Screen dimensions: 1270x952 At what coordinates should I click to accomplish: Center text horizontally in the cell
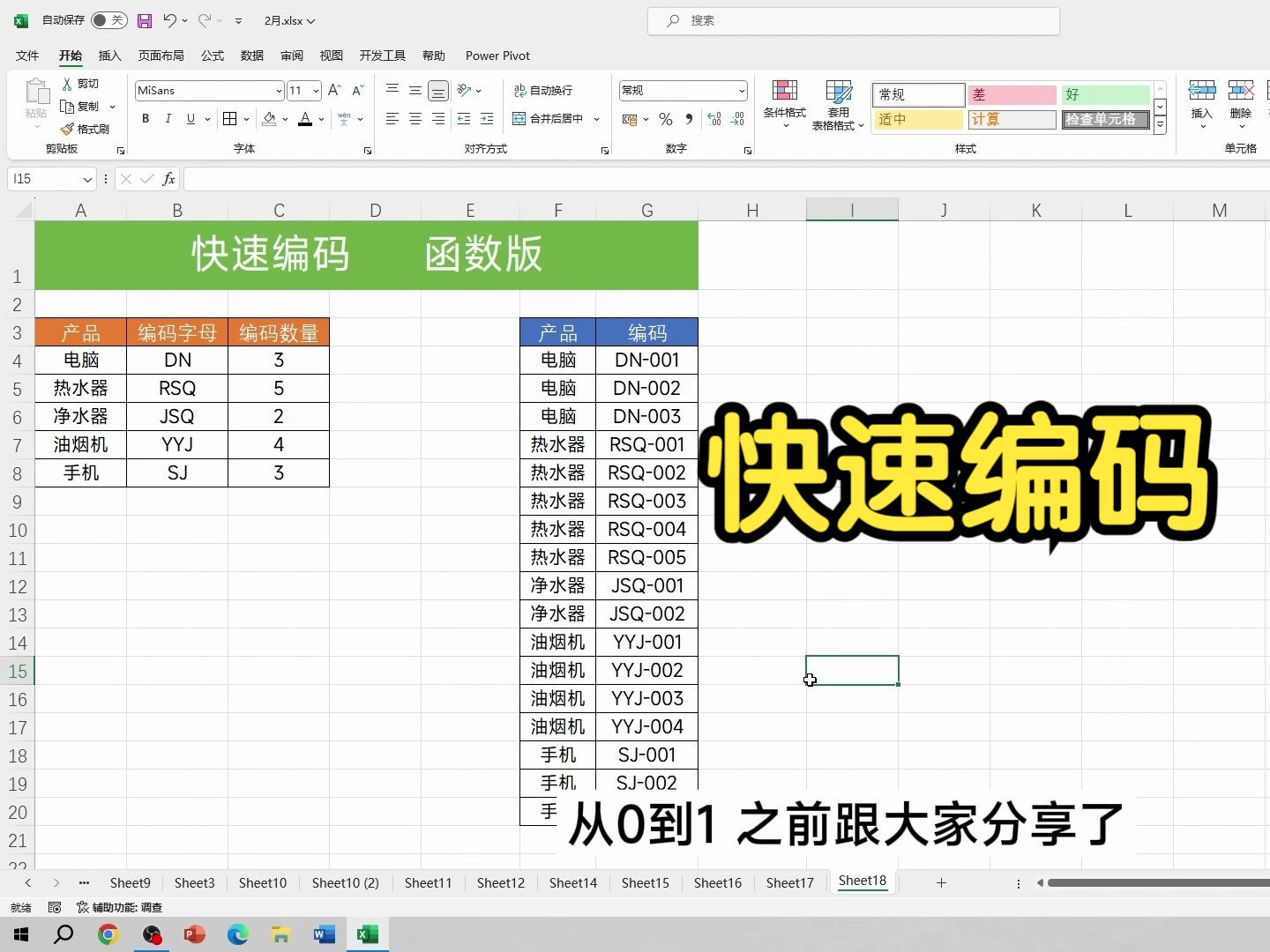[415, 119]
